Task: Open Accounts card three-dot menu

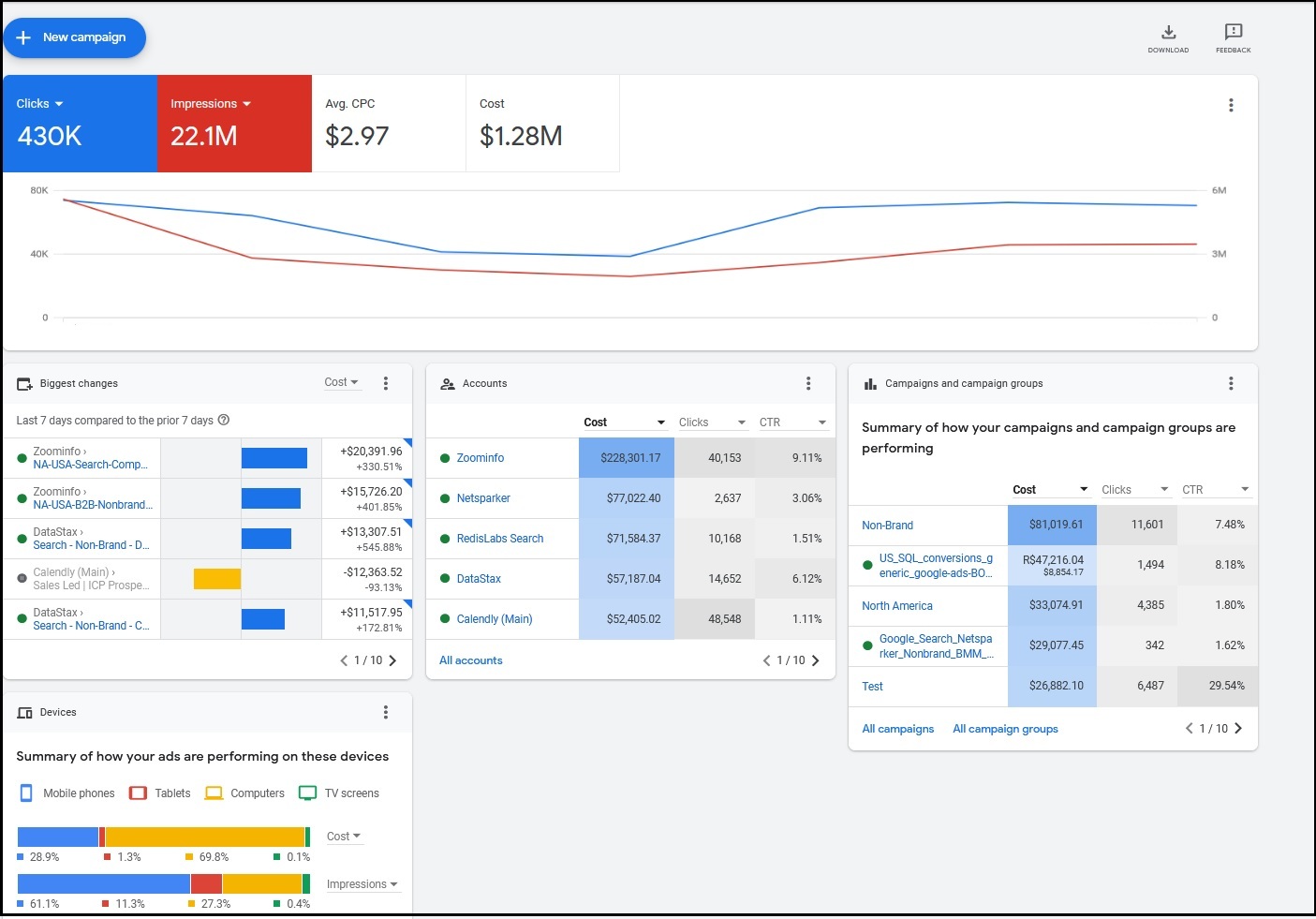Action: click(x=808, y=383)
